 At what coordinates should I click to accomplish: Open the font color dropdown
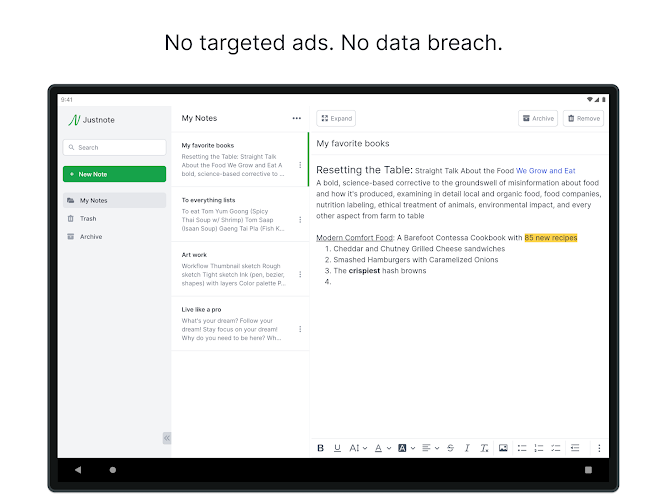point(382,448)
